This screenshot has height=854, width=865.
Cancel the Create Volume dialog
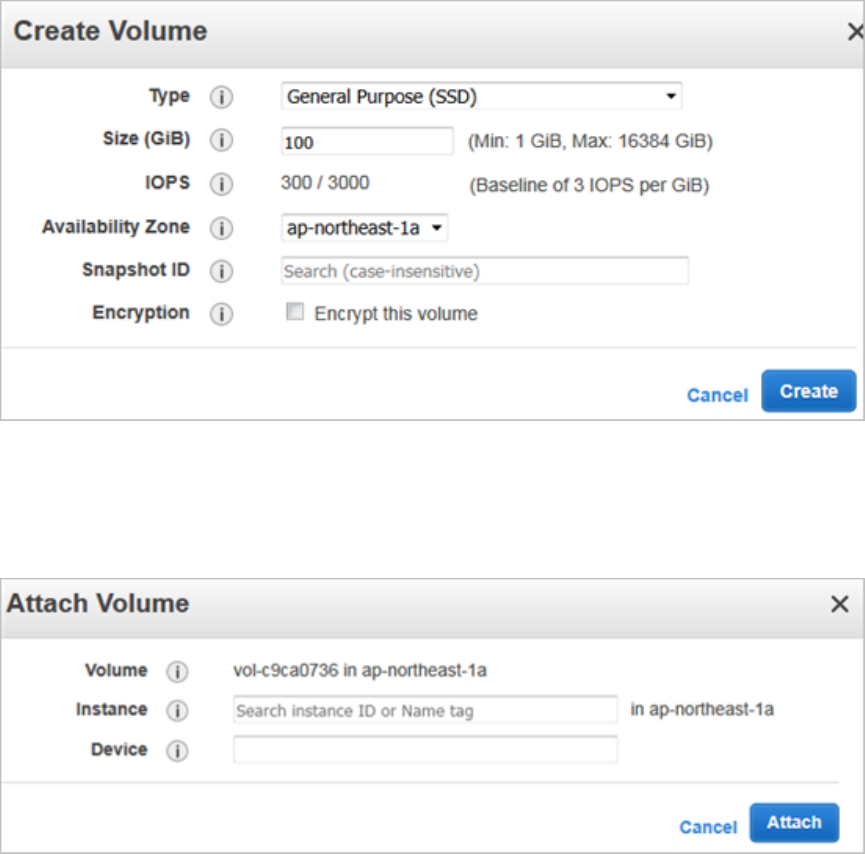tap(717, 395)
